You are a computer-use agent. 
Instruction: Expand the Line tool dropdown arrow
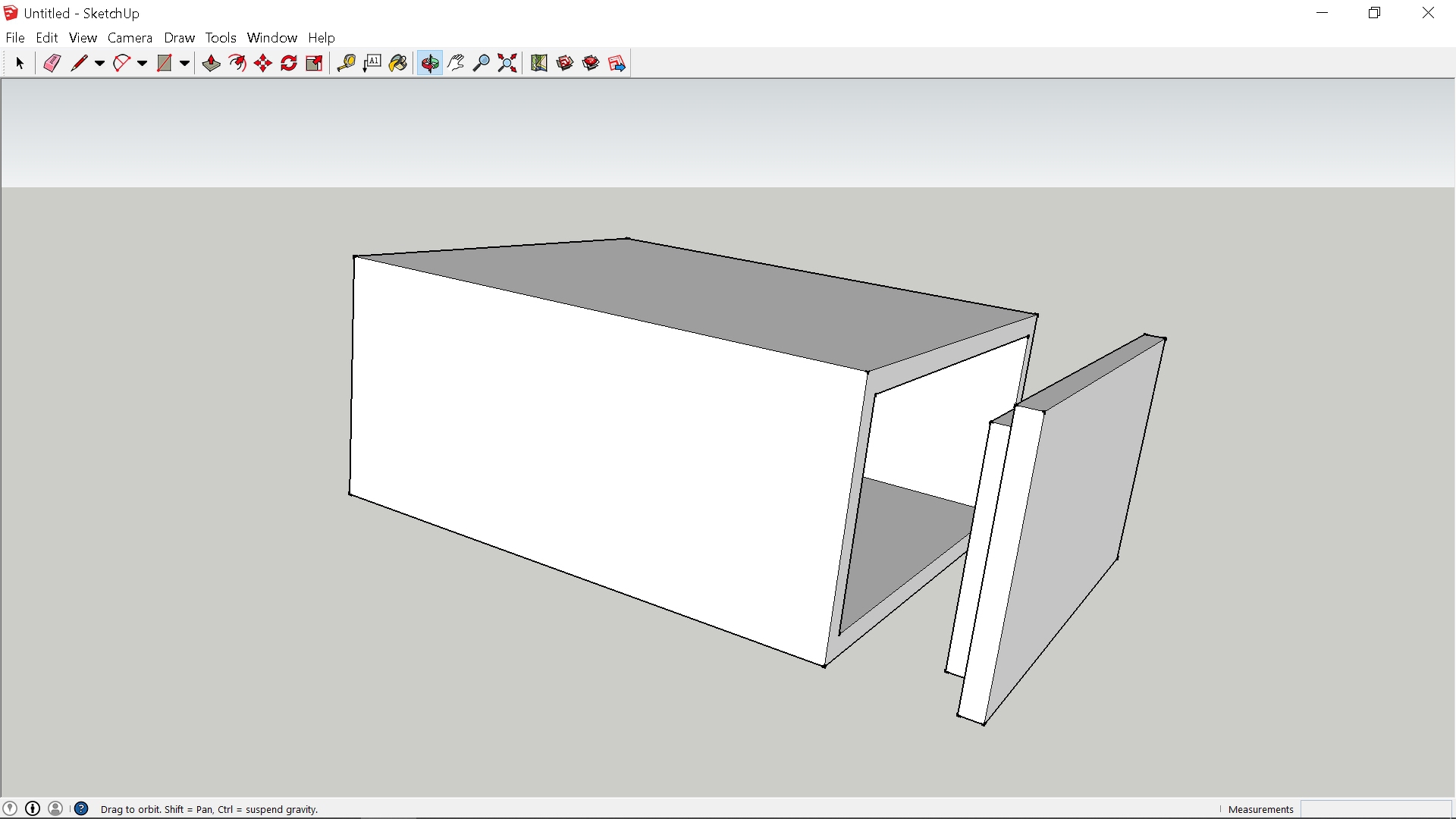point(99,64)
